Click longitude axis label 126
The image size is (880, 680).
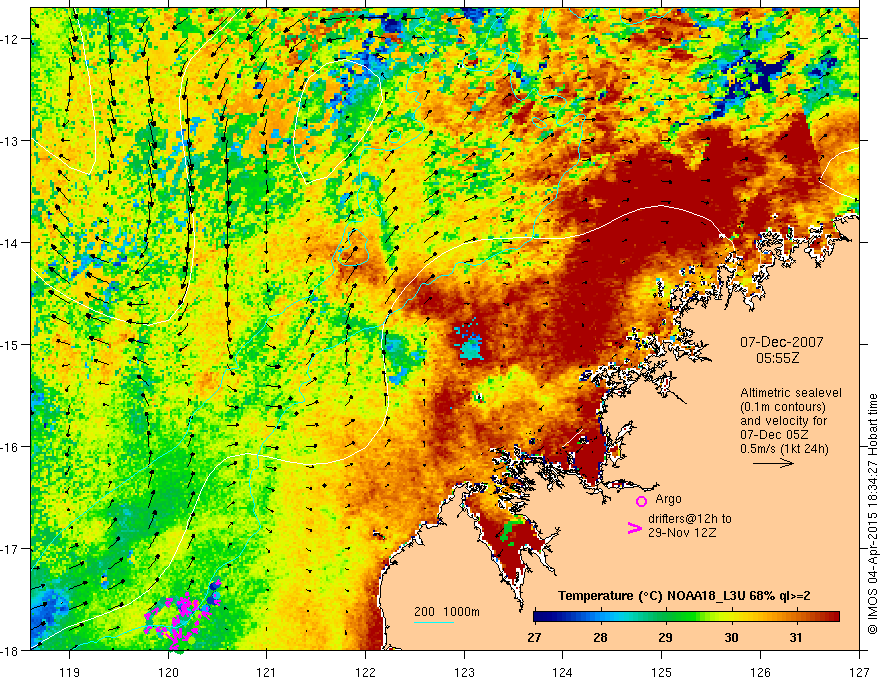click(760, 672)
